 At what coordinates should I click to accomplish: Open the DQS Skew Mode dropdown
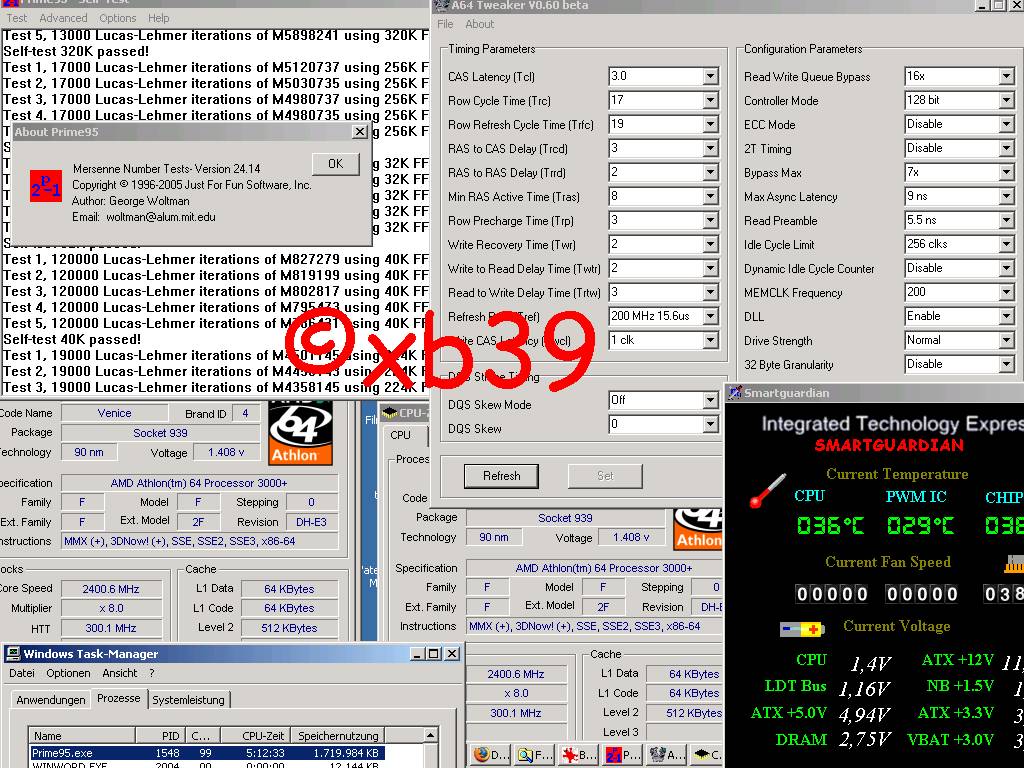[711, 400]
